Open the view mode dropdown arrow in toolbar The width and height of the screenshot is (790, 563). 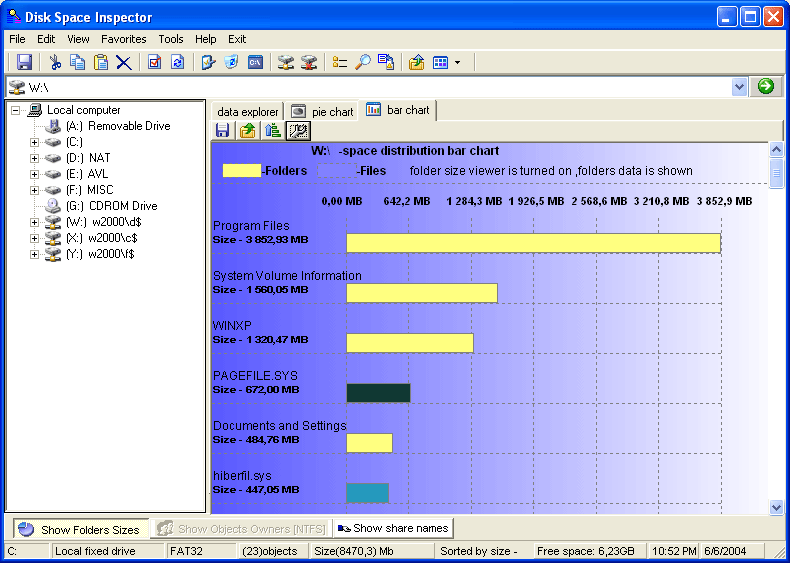(457, 62)
